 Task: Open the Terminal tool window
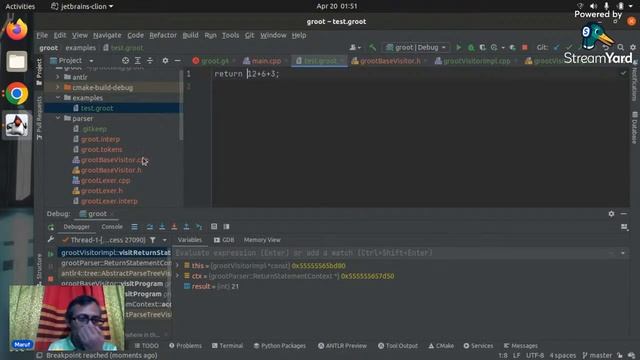[x=227, y=346]
